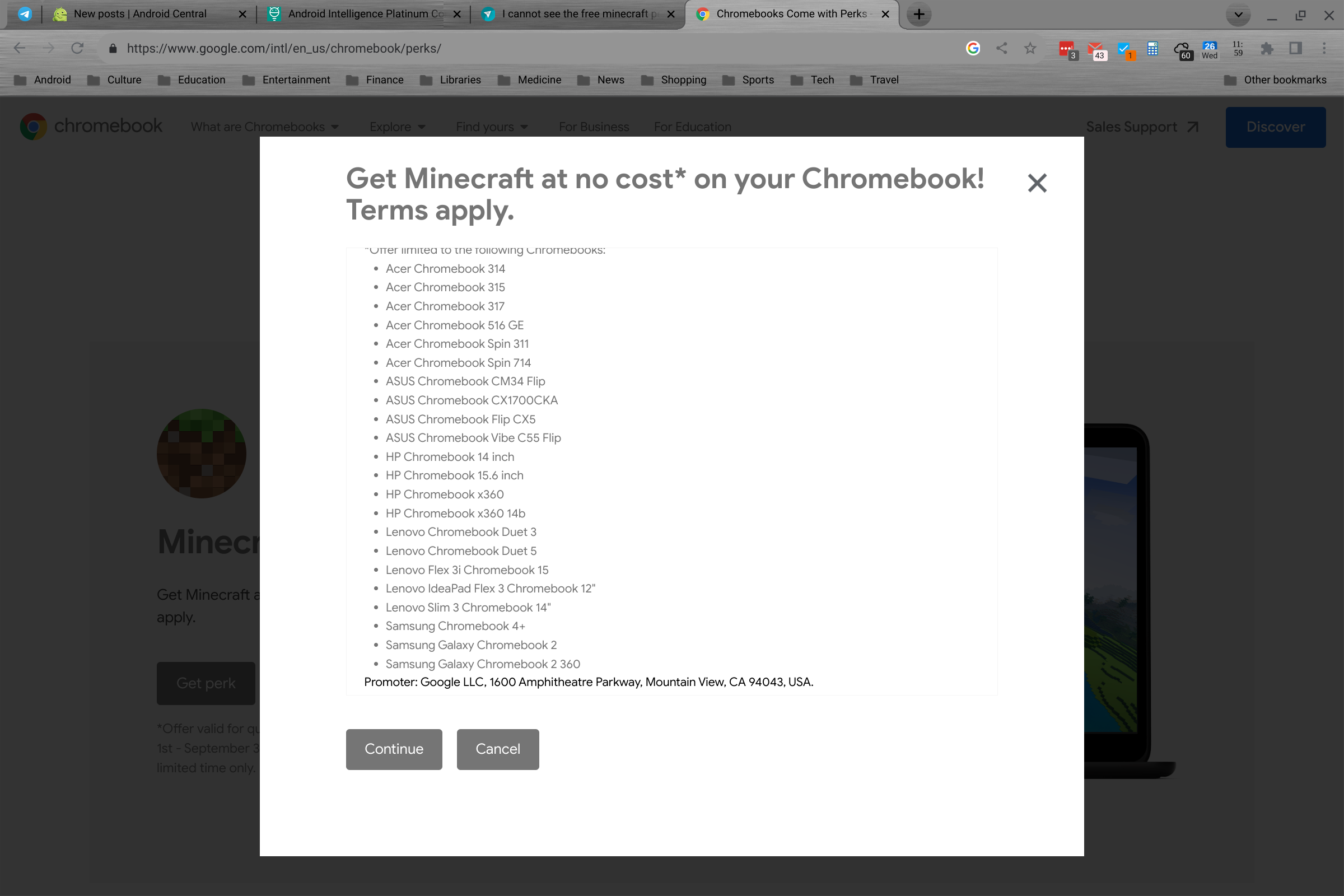Select the For Education tab
Image resolution: width=1344 pixels, height=896 pixels.
tap(692, 126)
